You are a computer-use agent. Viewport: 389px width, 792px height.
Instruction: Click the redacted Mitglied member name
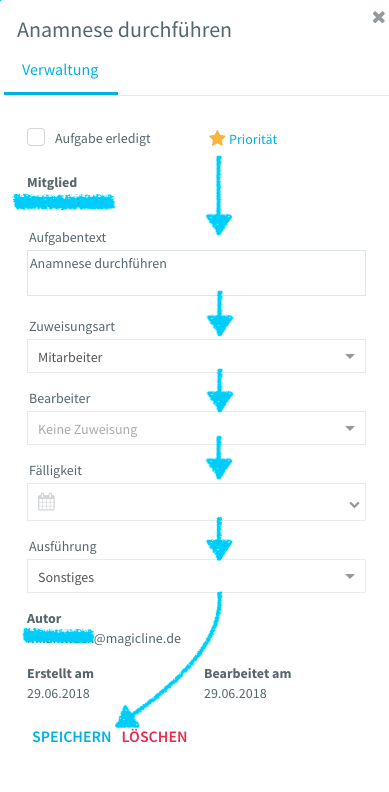64,202
